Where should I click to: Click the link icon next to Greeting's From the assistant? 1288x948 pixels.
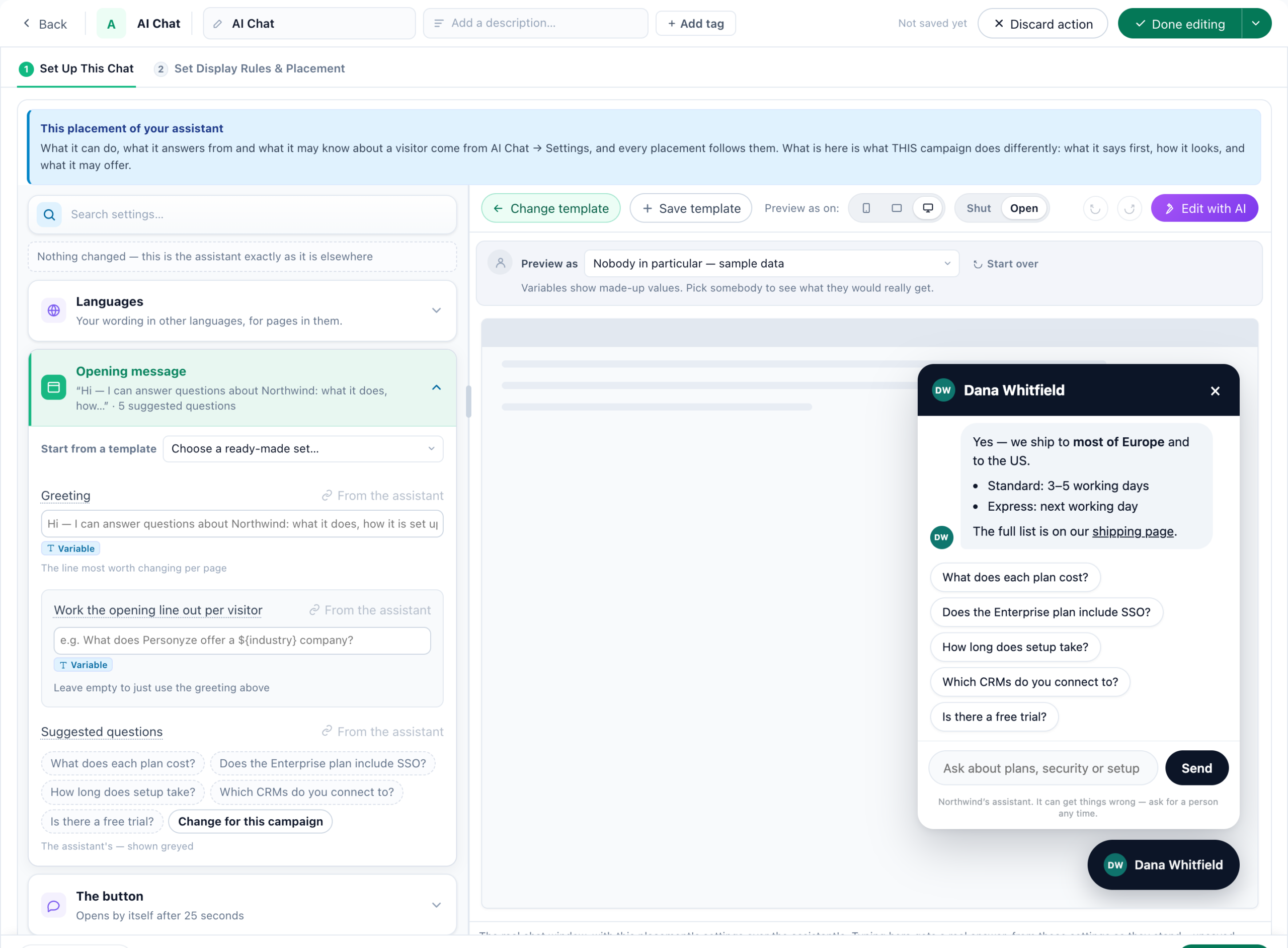click(327, 495)
